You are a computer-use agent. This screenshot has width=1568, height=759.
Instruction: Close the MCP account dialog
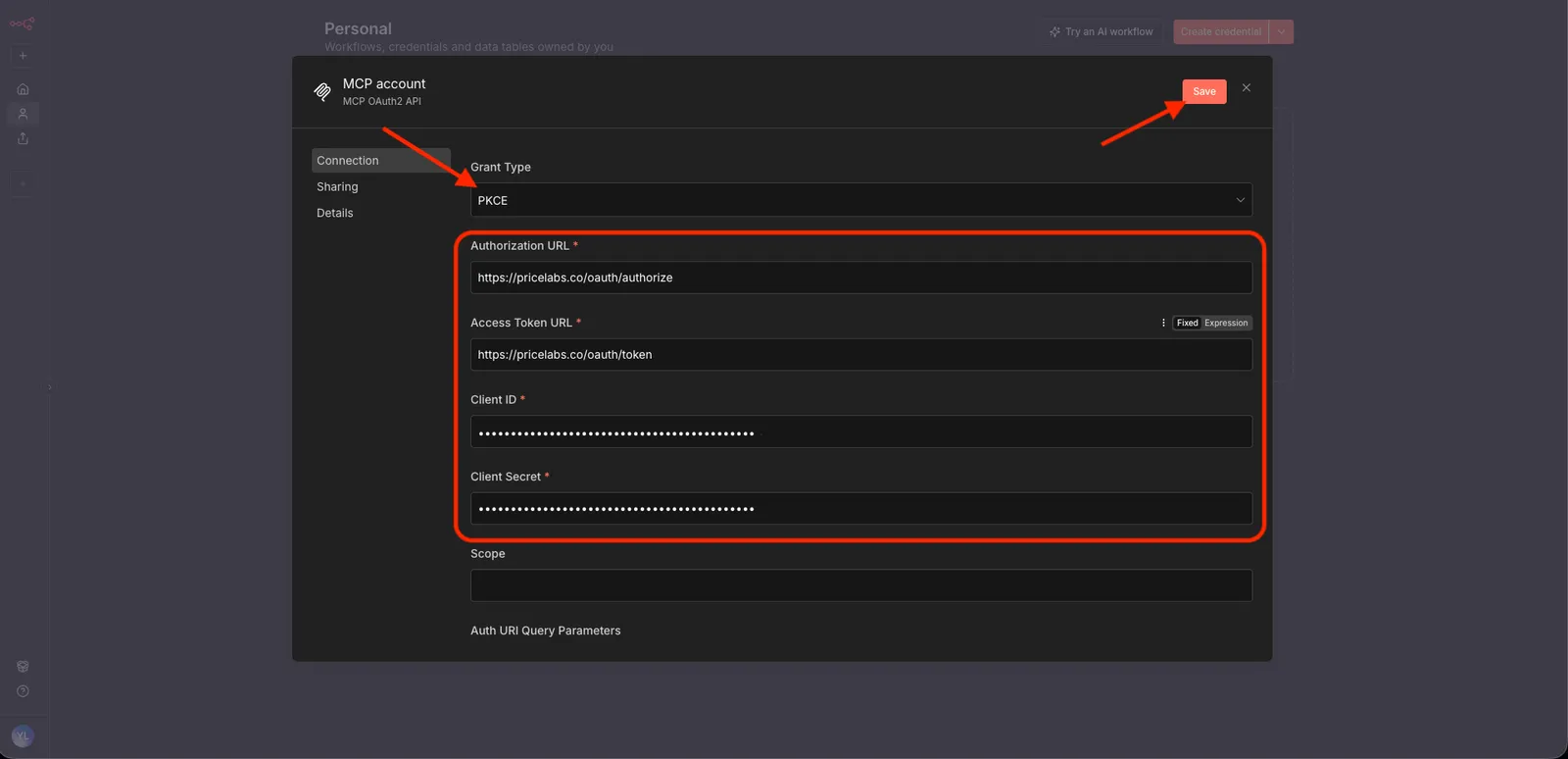[x=1247, y=88]
